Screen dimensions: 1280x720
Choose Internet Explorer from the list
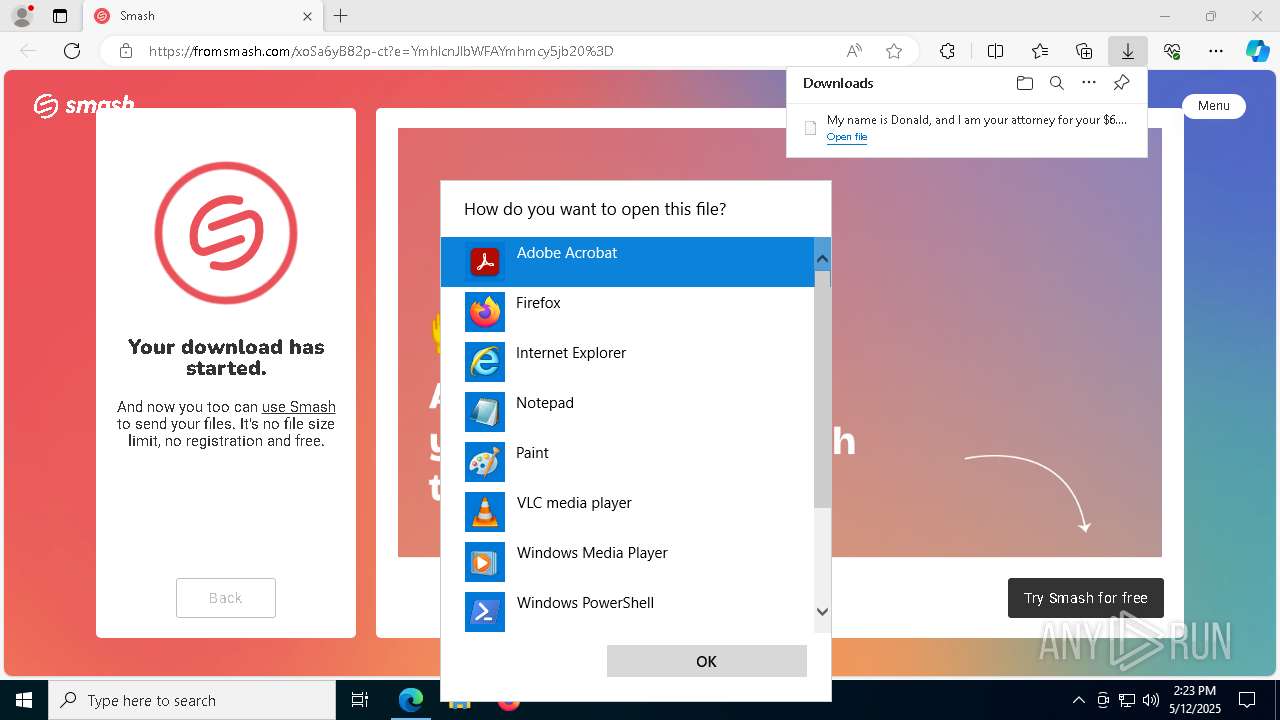pyautogui.click(x=627, y=362)
